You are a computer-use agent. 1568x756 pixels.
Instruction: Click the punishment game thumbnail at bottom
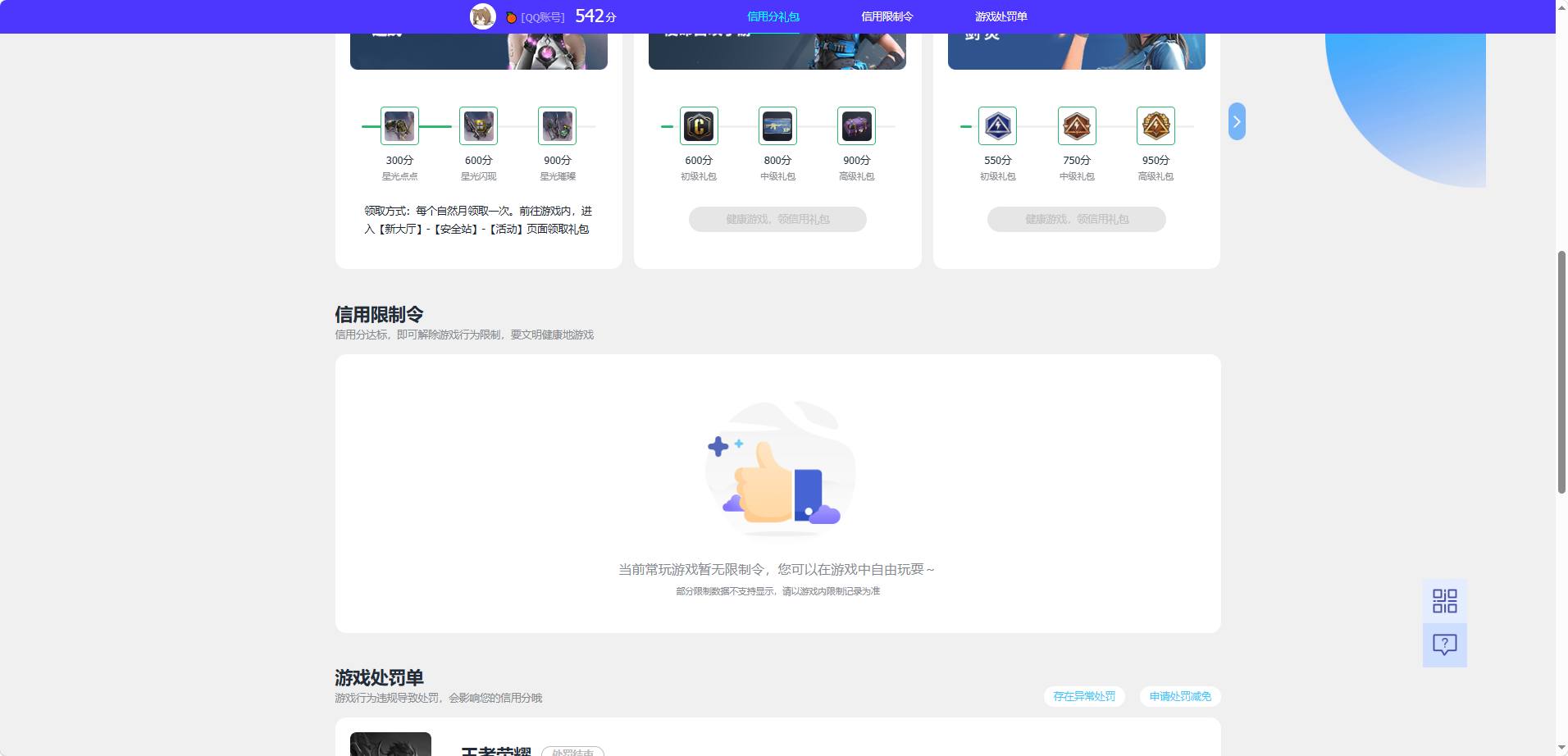pos(390,744)
